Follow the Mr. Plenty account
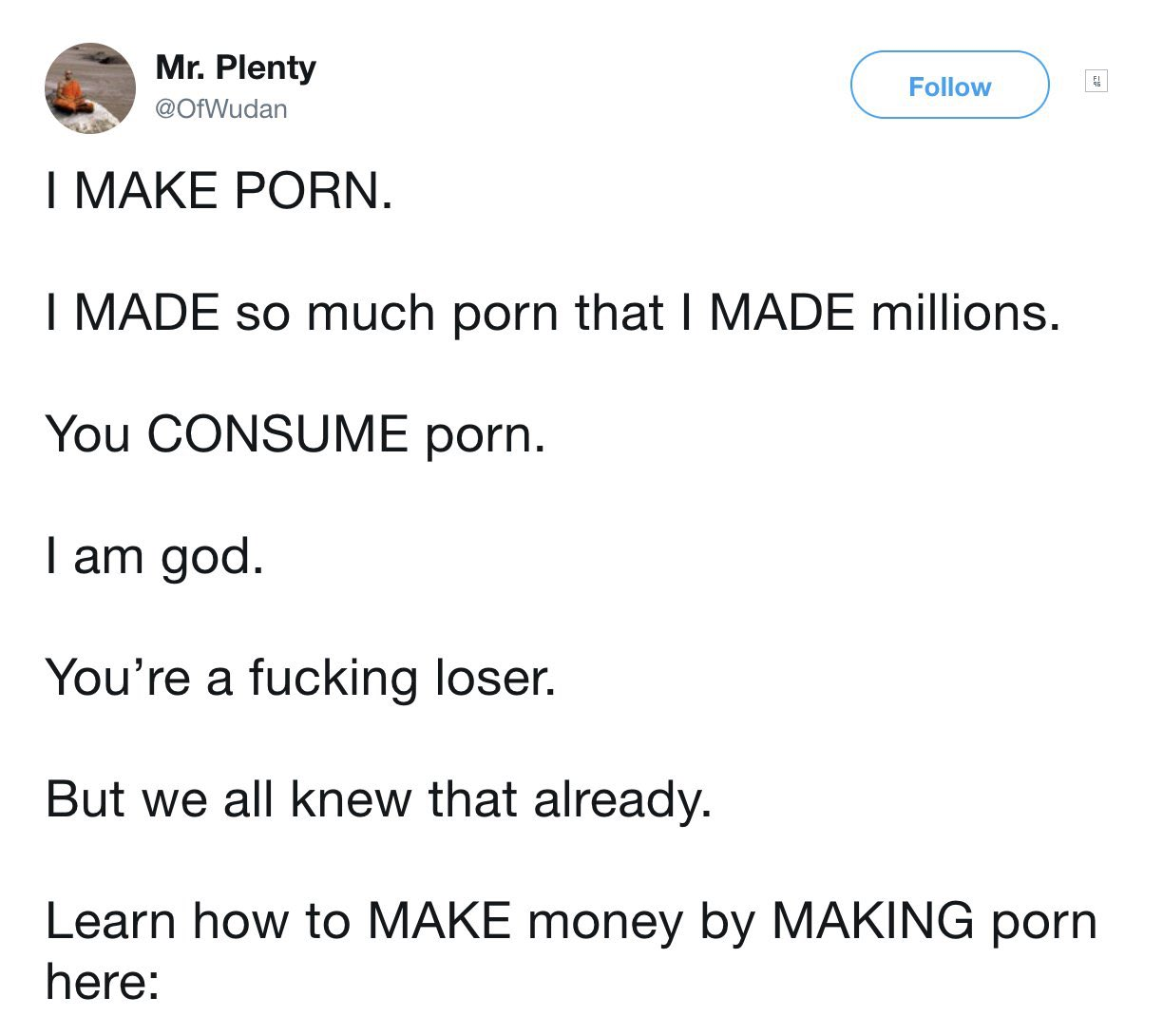 click(949, 86)
